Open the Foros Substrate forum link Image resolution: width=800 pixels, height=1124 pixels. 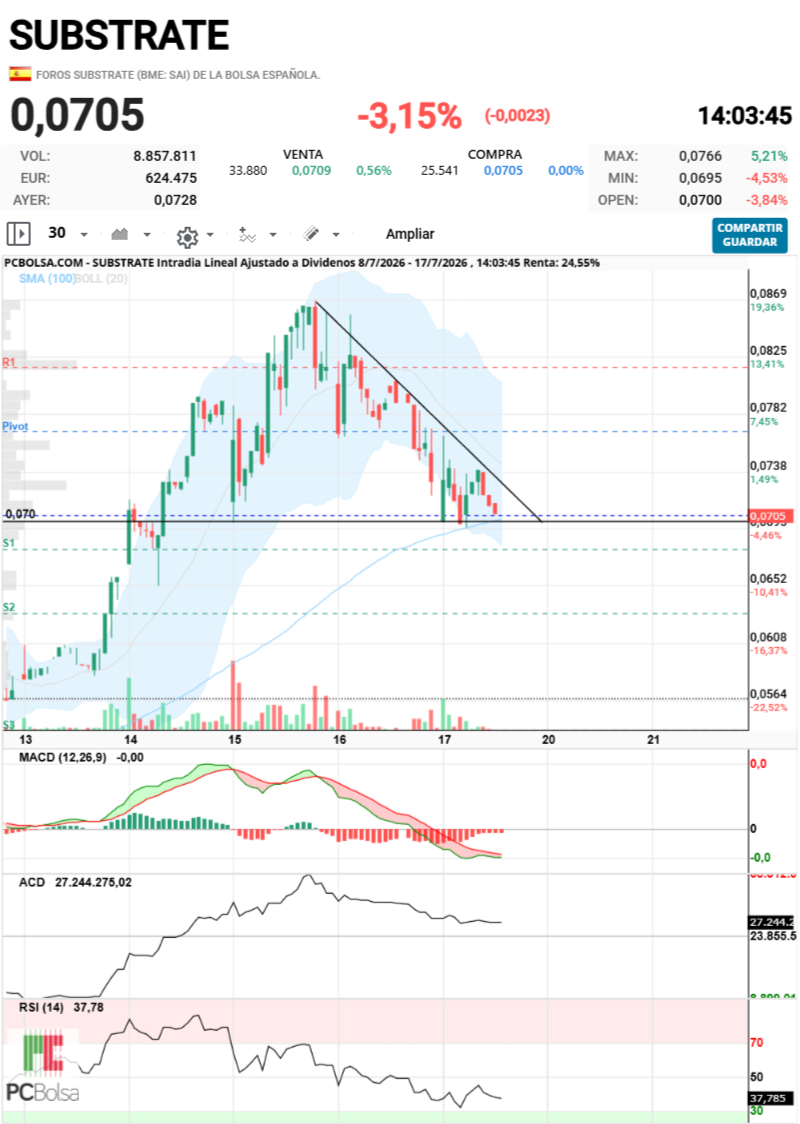pos(178,75)
